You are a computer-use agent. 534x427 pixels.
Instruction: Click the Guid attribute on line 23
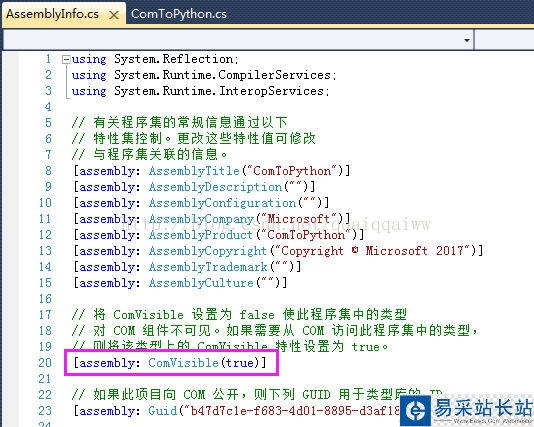[x=237, y=411]
